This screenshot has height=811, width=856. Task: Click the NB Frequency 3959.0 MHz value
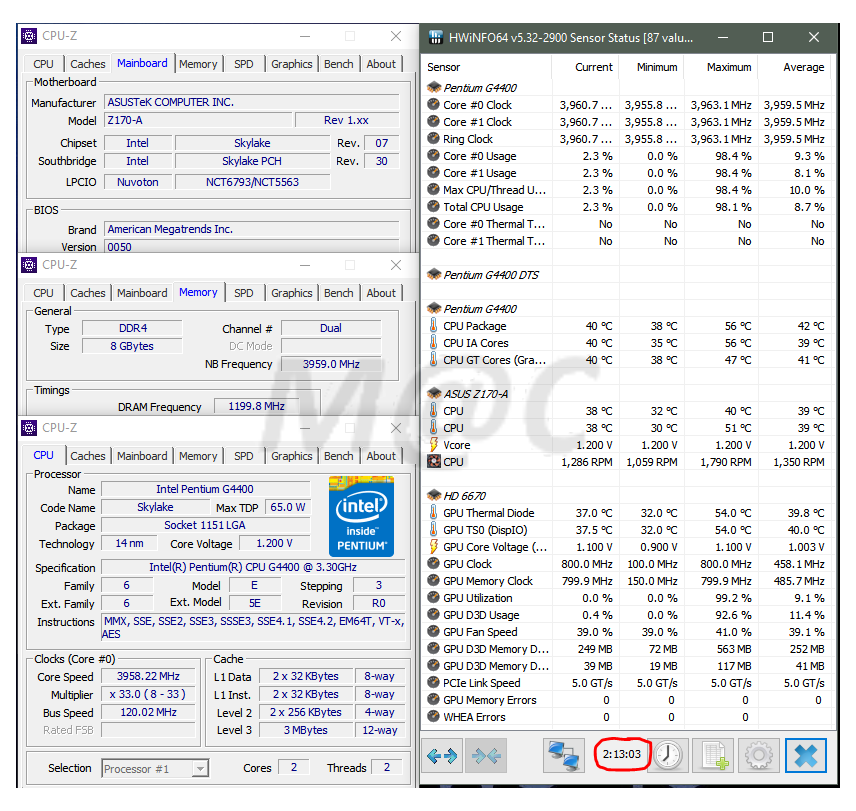pos(331,364)
